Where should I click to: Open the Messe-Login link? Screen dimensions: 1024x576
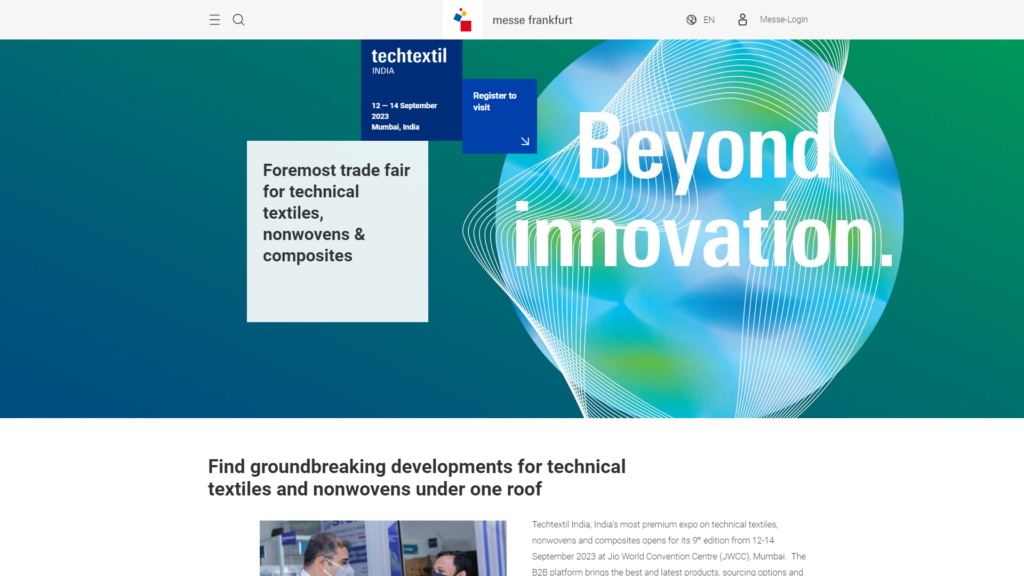click(784, 20)
